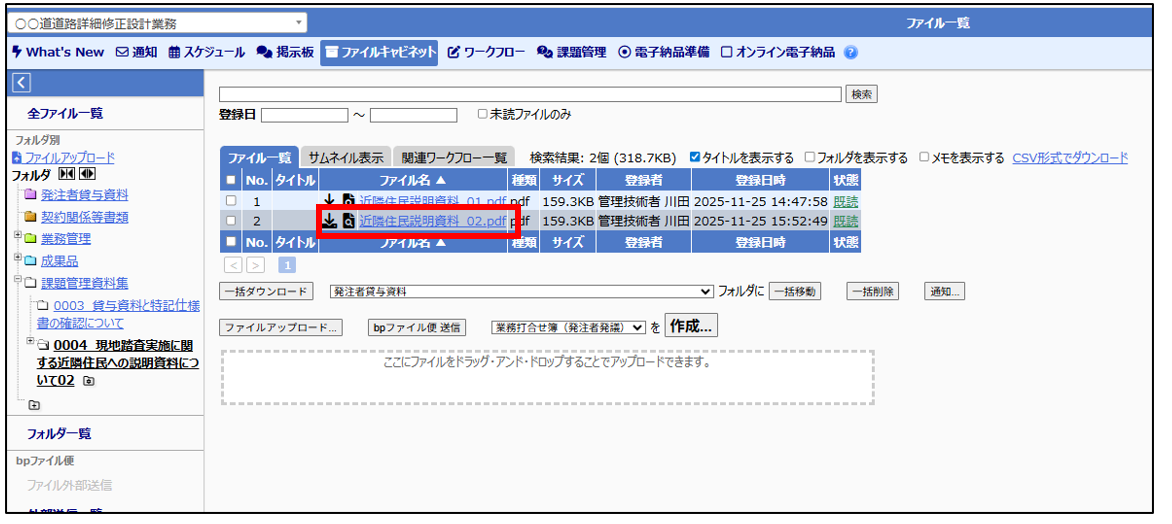The image size is (1172, 524).
Task: Open the help question mark icon
Action: click(x=851, y=52)
